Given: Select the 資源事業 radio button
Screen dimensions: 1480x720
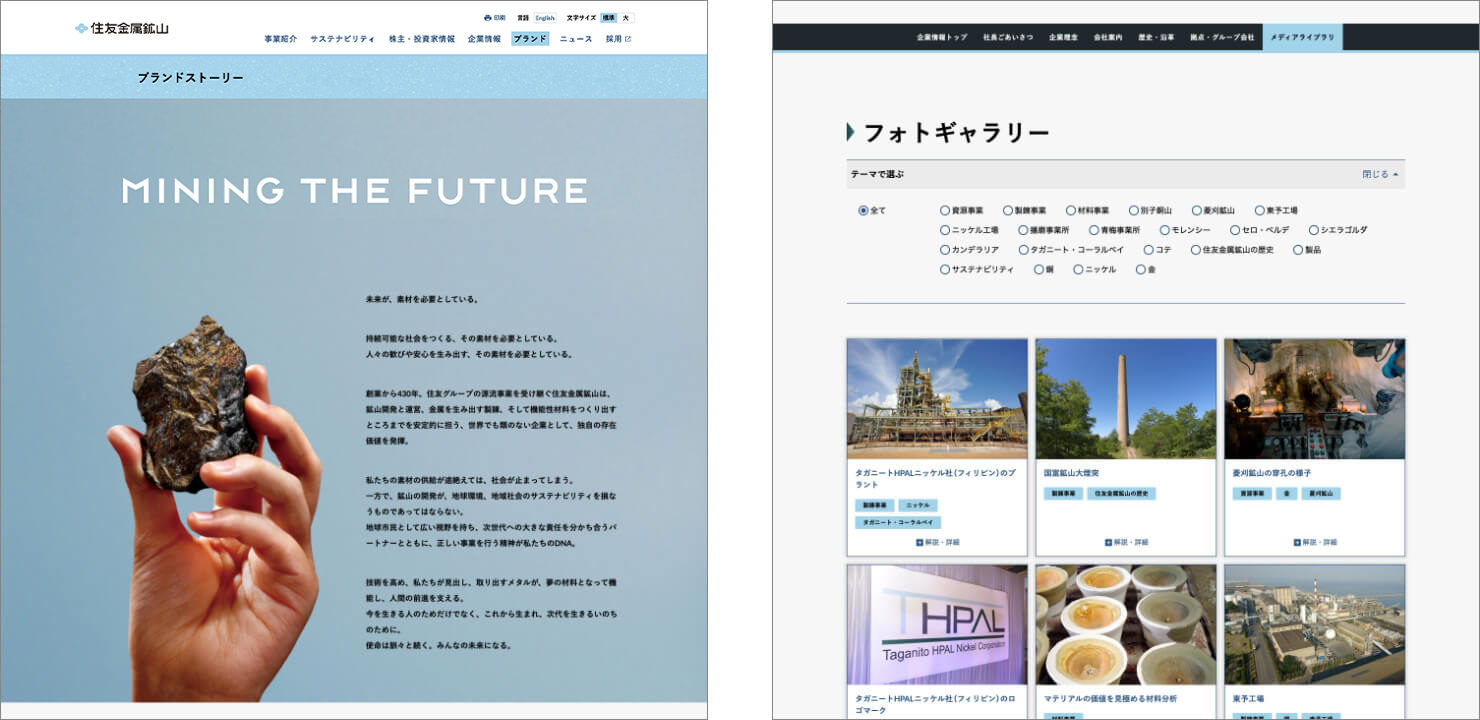Looking at the screenshot, I should tap(944, 211).
